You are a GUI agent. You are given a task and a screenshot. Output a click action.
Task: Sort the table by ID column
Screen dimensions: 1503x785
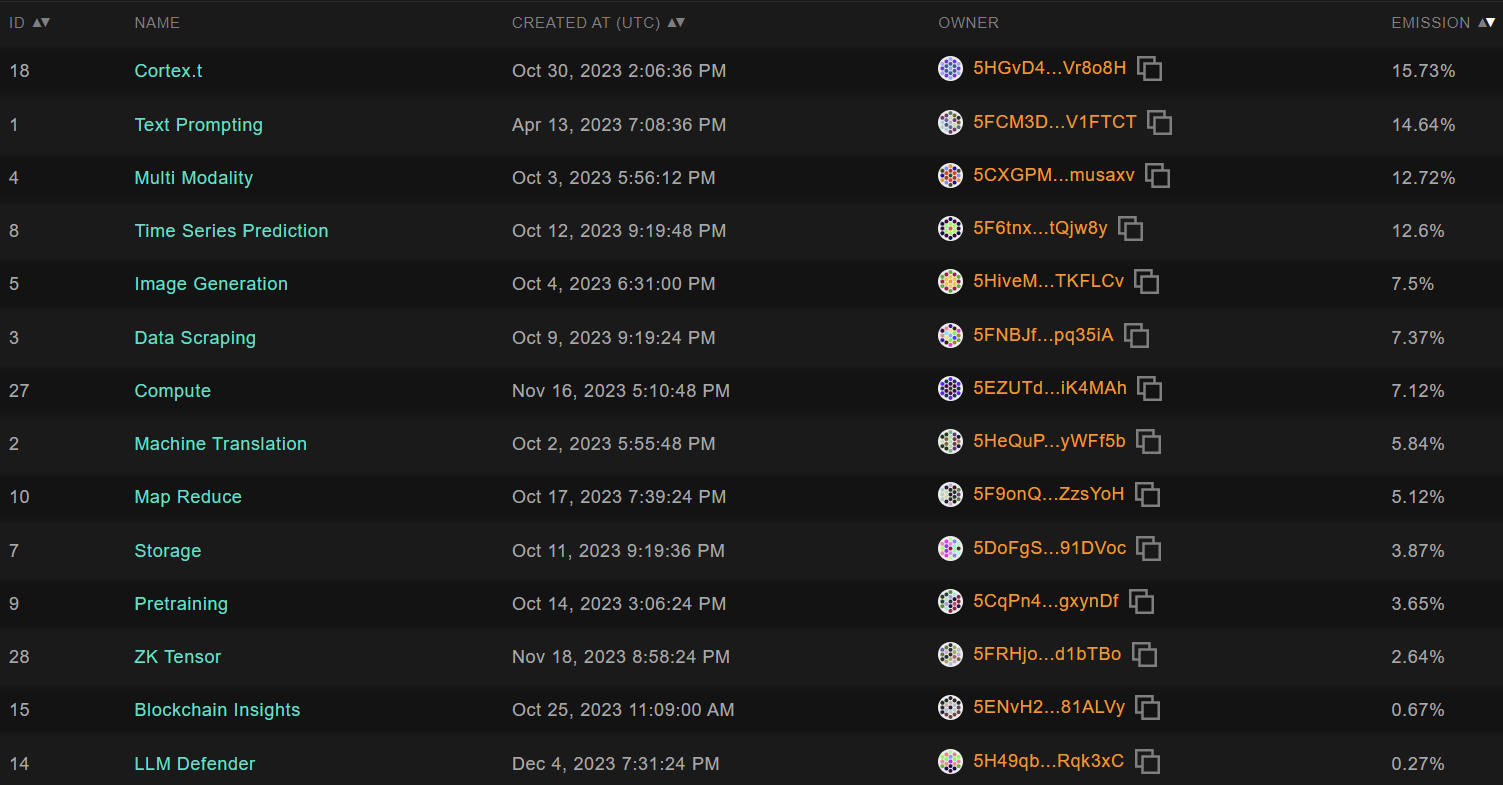[41, 22]
